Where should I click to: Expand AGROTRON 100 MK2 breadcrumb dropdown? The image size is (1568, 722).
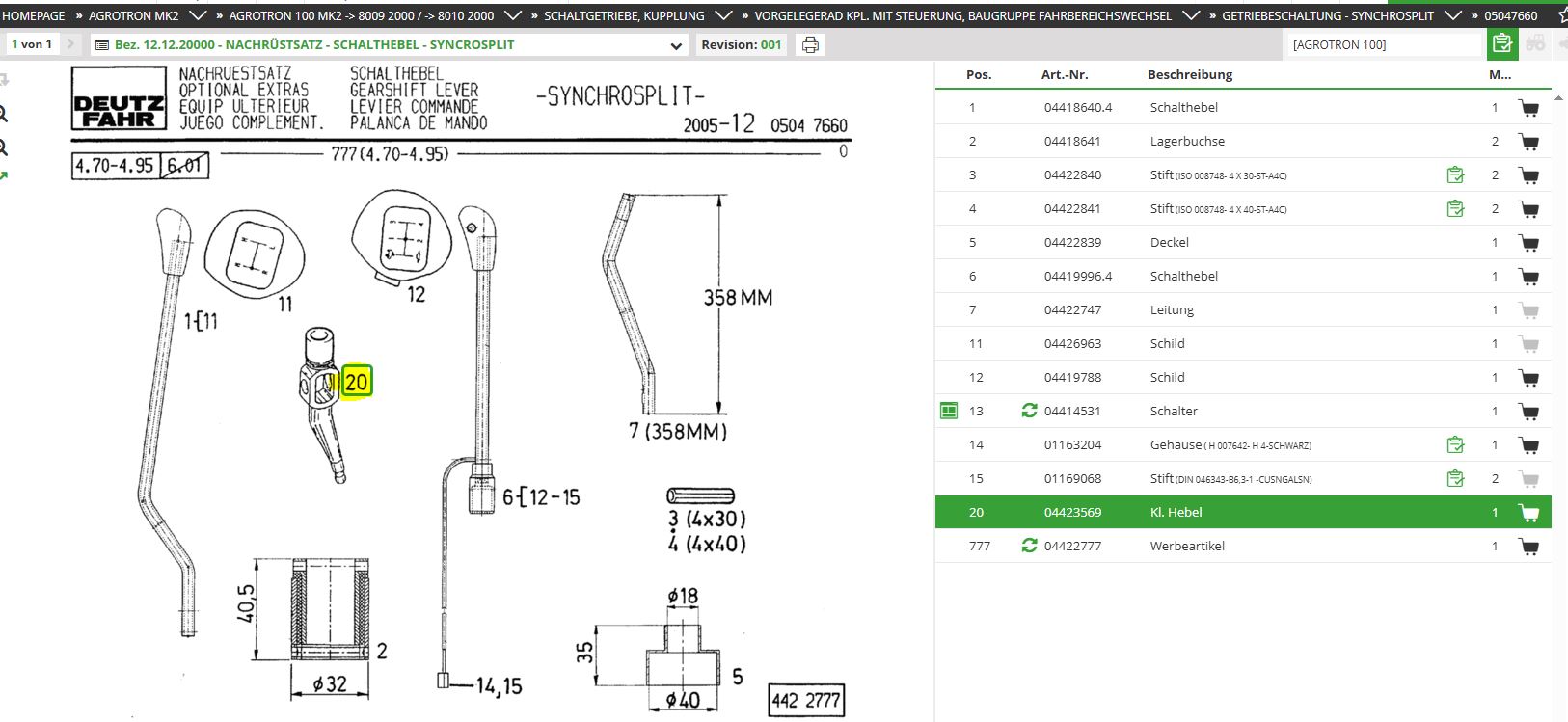[x=513, y=15]
